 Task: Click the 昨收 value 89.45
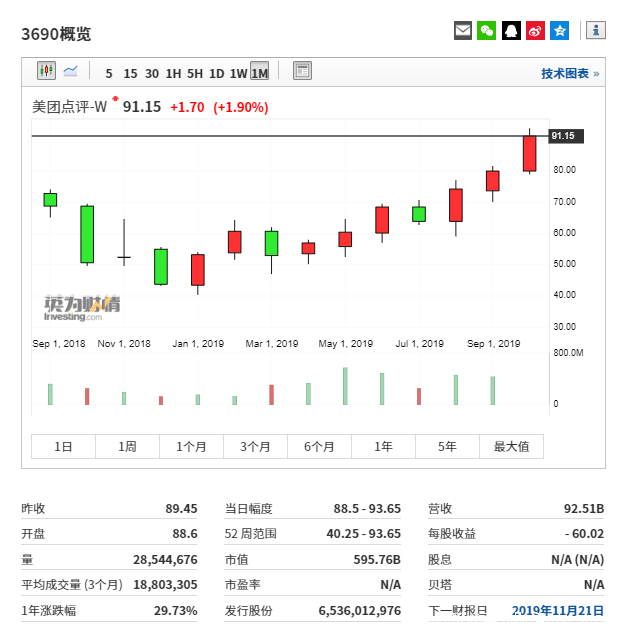(181, 509)
